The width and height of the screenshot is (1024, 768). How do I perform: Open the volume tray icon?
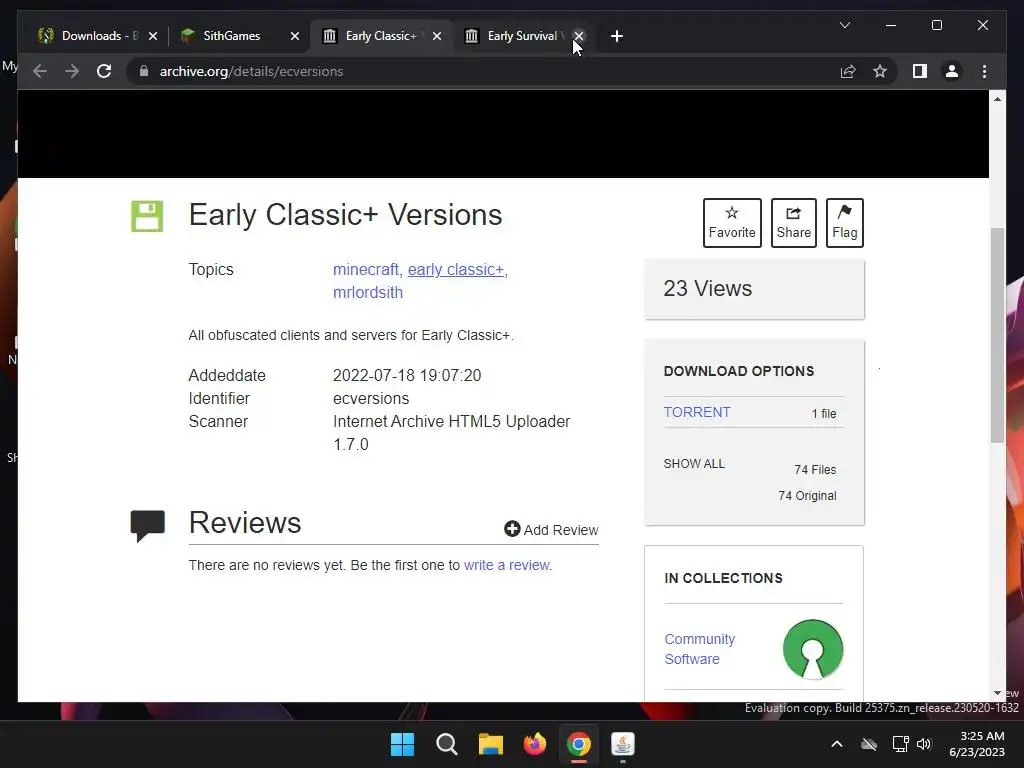pyautogui.click(x=924, y=744)
